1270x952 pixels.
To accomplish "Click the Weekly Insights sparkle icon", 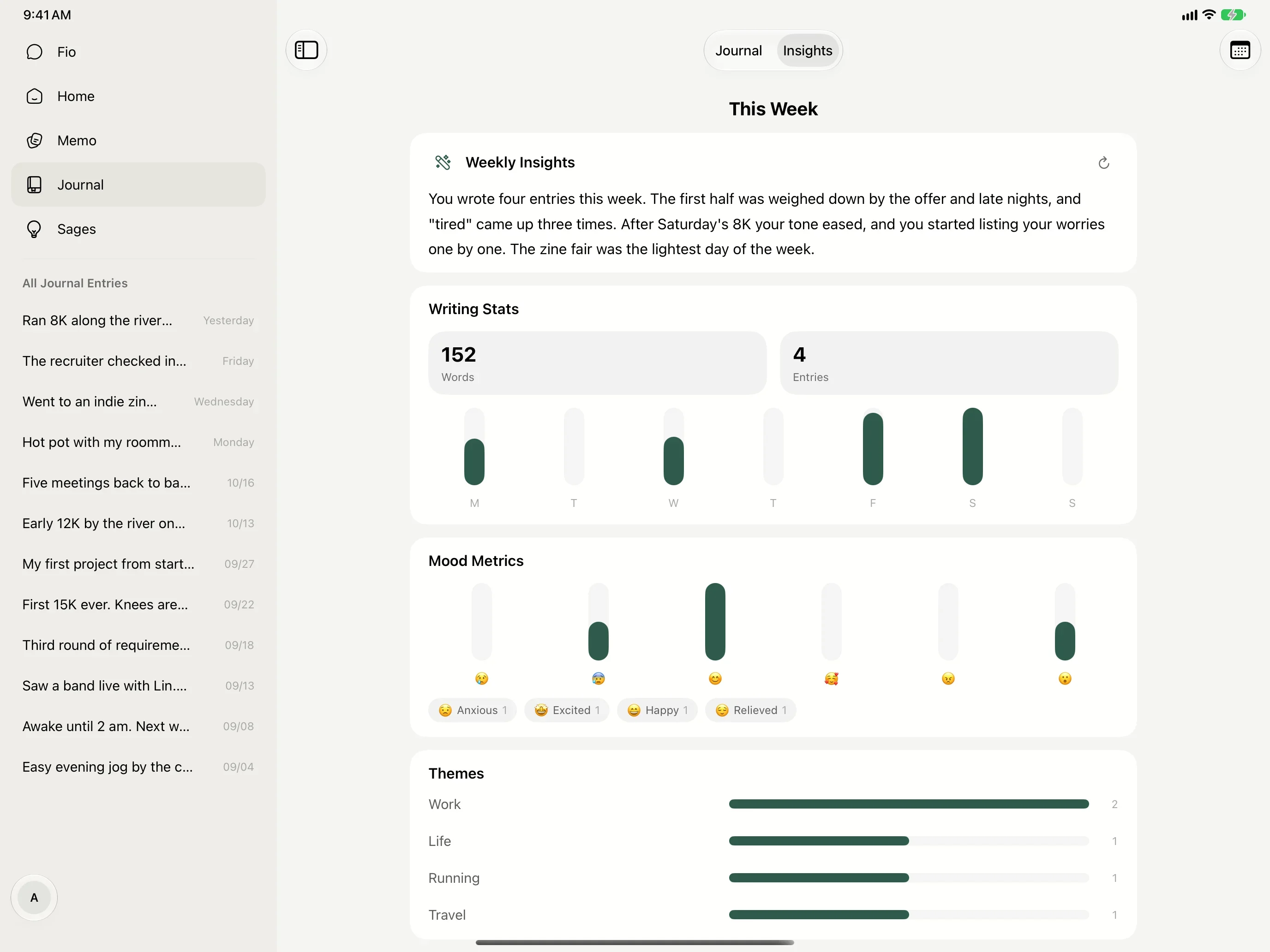I will coord(443,162).
